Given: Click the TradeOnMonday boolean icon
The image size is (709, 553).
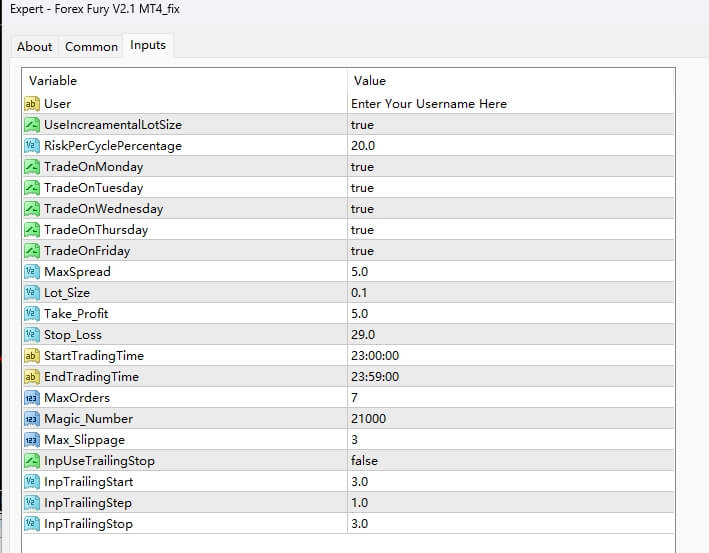Looking at the screenshot, I should [x=32, y=166].
